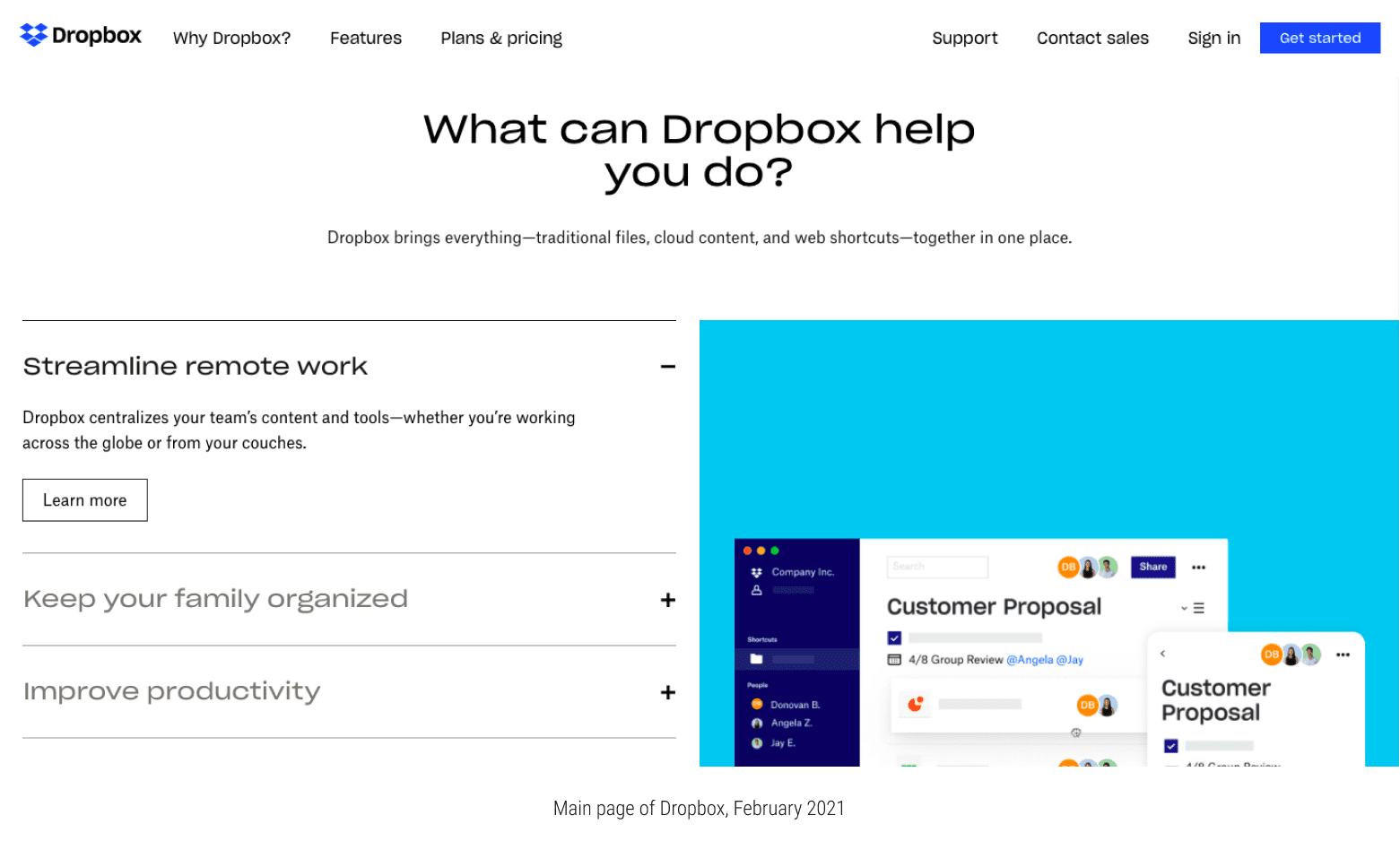Viewport: 1400px width, 850px height.
Task: Click headline What can Dropbox help you do?
Action: [700, 151]
